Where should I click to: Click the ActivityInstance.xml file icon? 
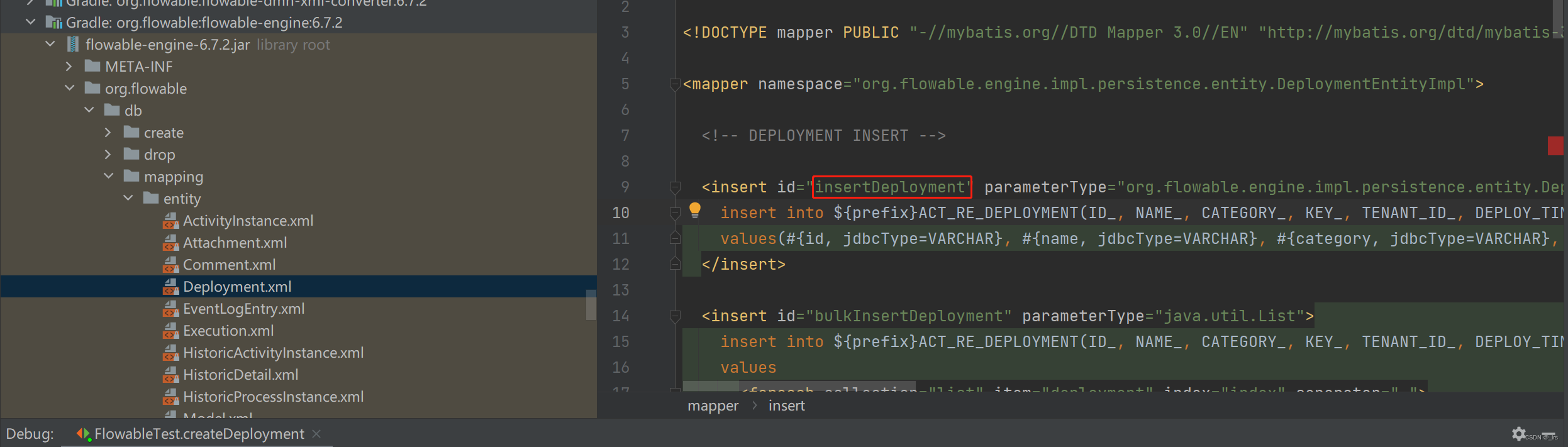coord(171,221)
